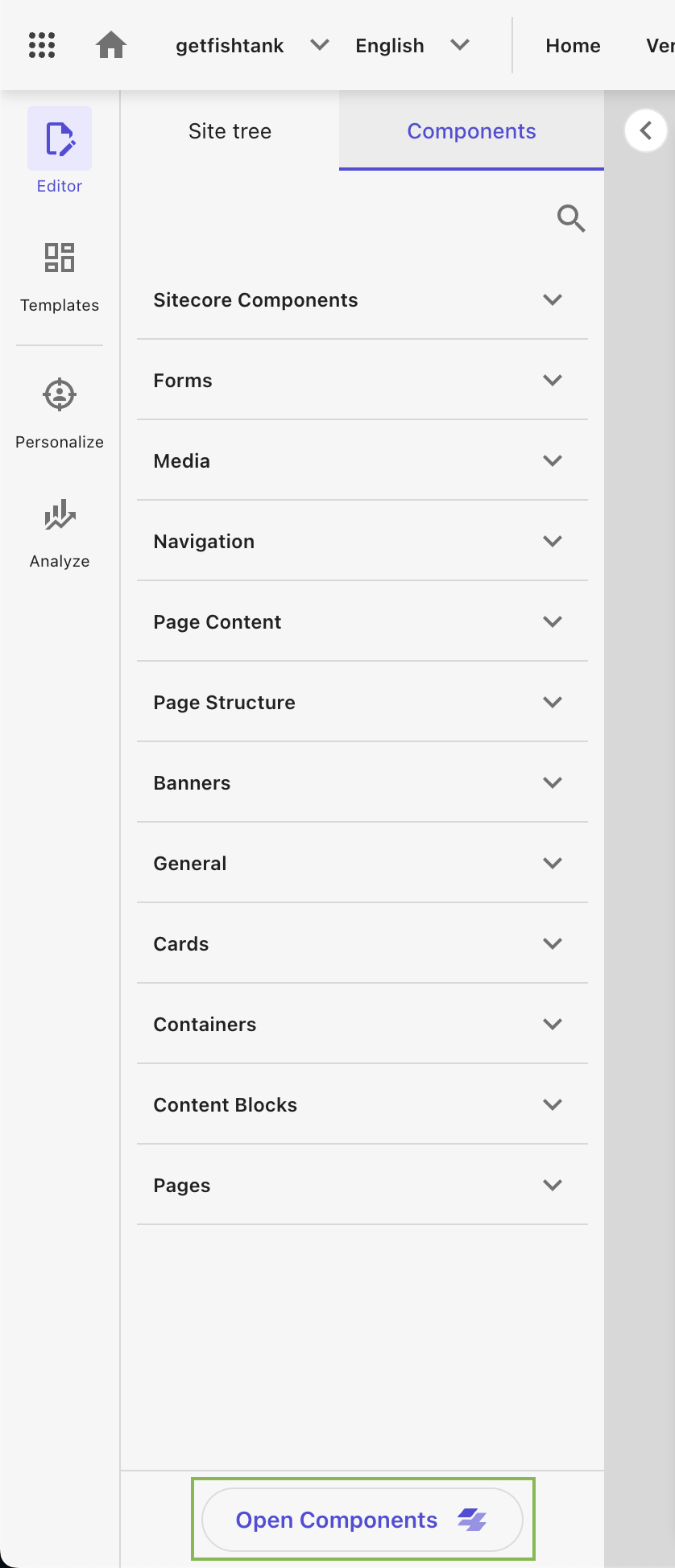Viewport: 675px width, 1568px height.
Task: Open the getfishtank site dropdown
Action: point(320,45)
